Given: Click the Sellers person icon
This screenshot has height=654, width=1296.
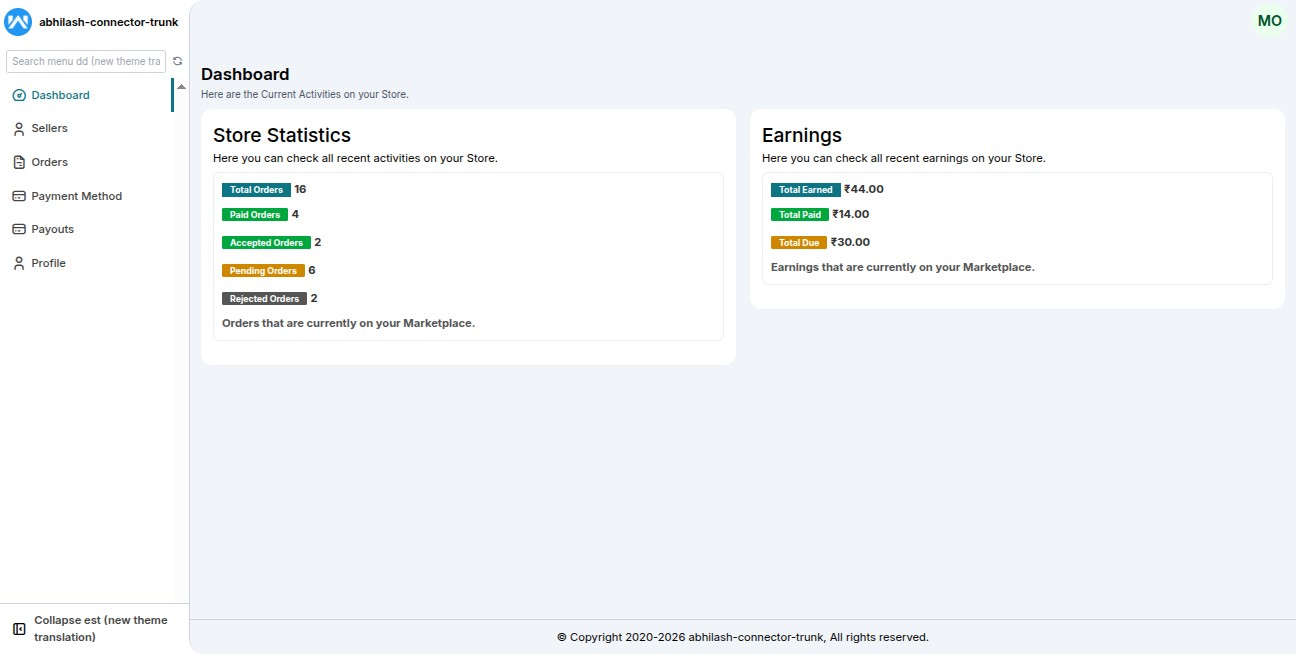Looking at the screenshot, I should [19, 128].
